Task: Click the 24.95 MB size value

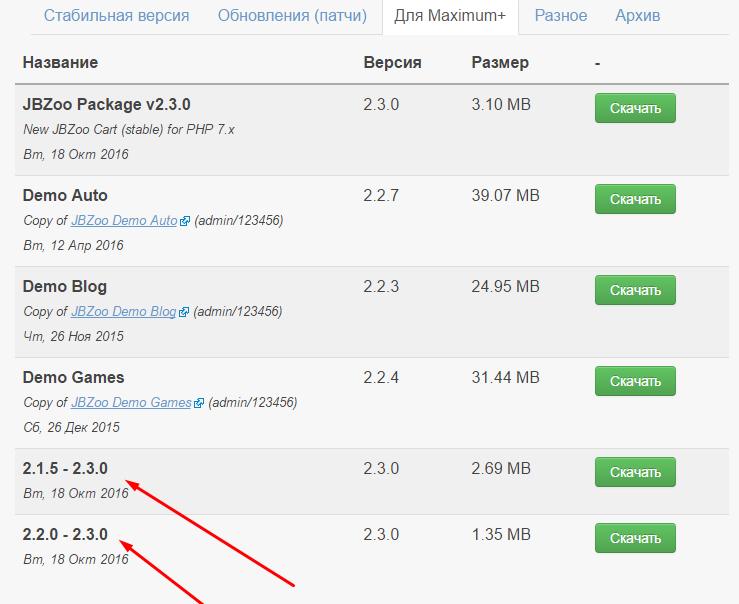Action: click(505, 286)
